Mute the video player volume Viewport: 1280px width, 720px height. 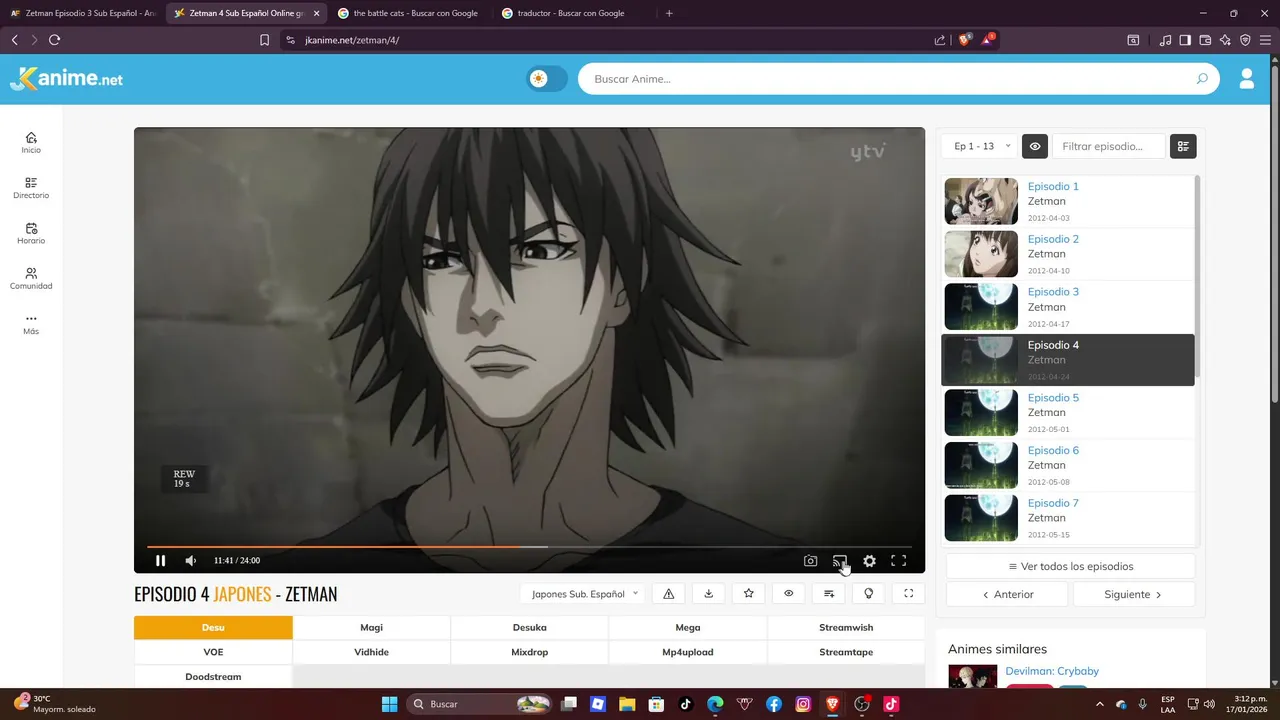point(190,561)
